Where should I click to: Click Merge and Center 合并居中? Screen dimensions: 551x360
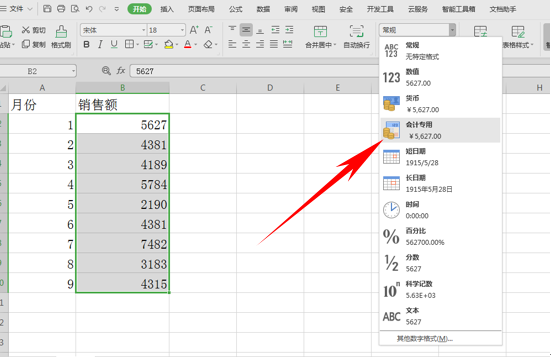[x=320, y=37]
